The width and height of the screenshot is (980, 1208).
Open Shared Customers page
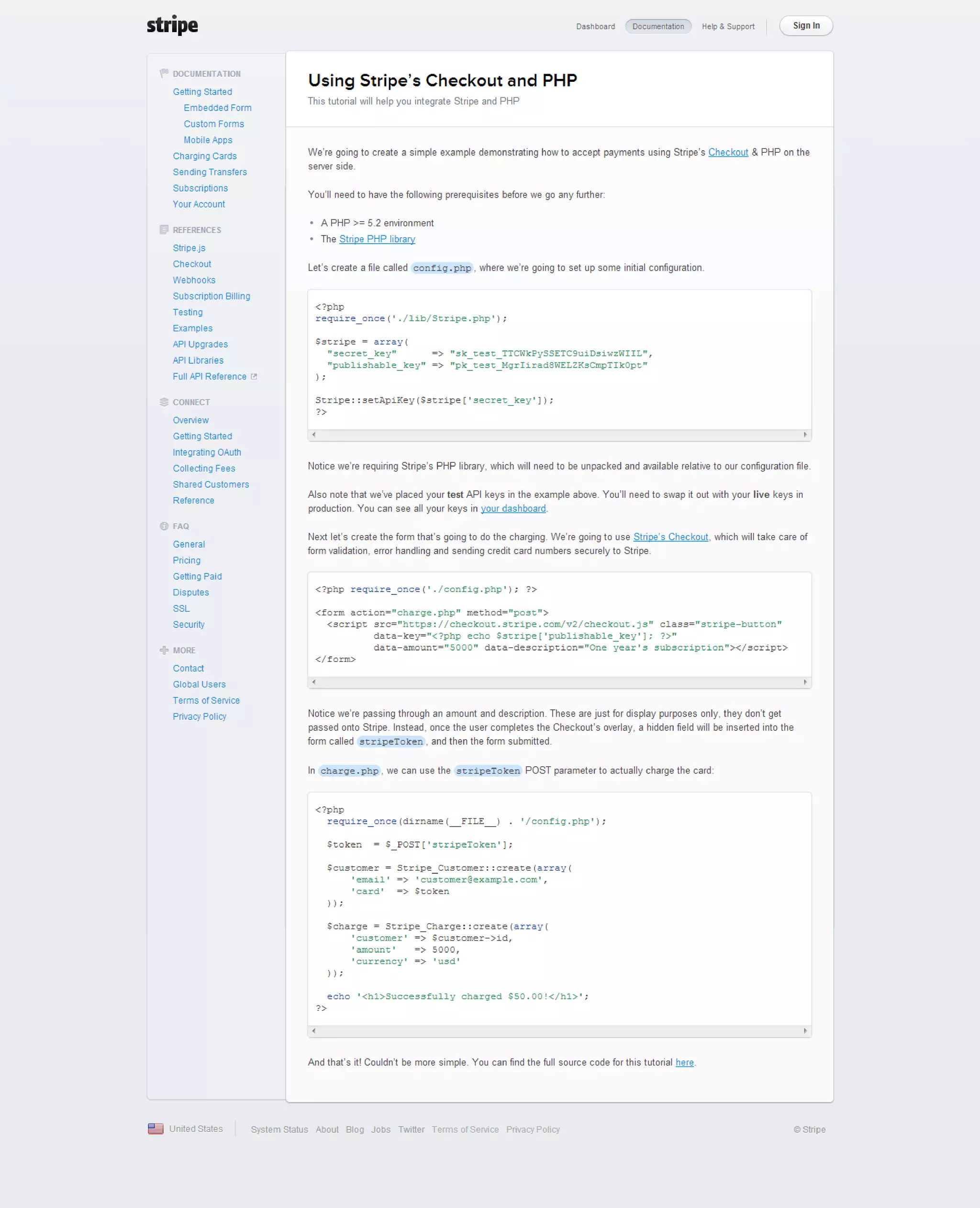click(211, 485)
